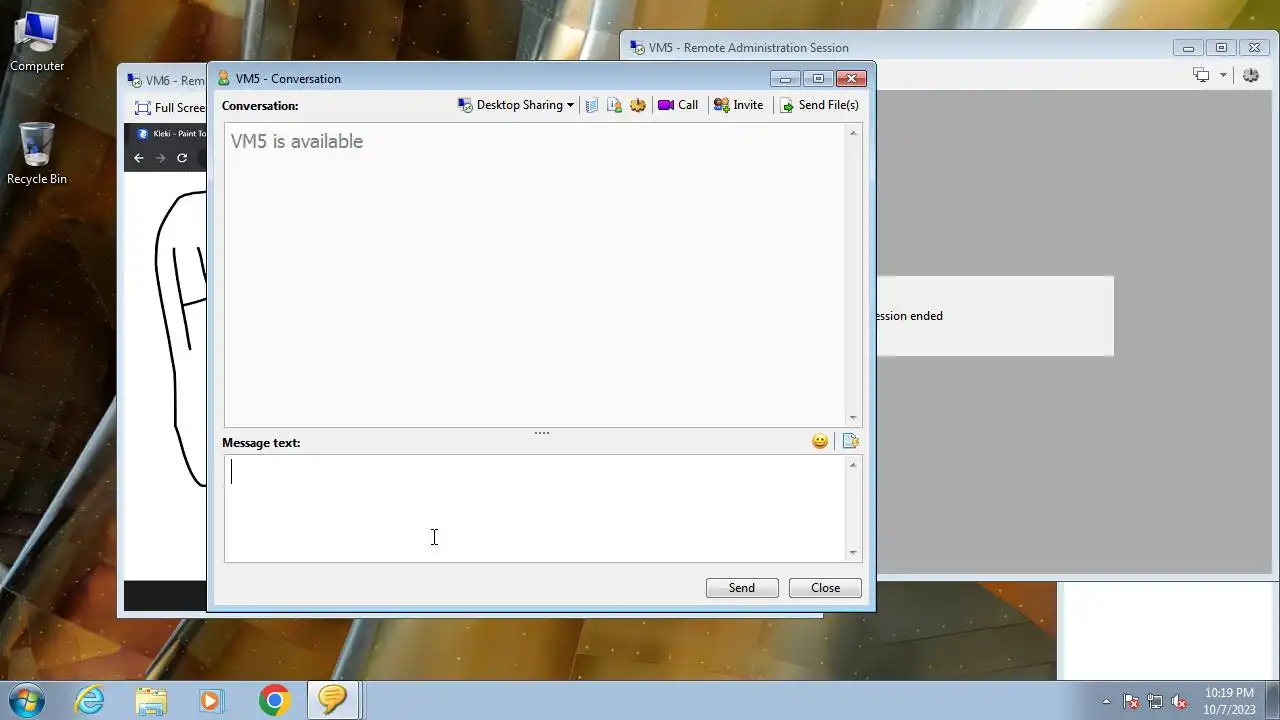Select the Kleki Paint tab in VM6 window
This screenshot has width=1280, height=720.
click(171, 134)
